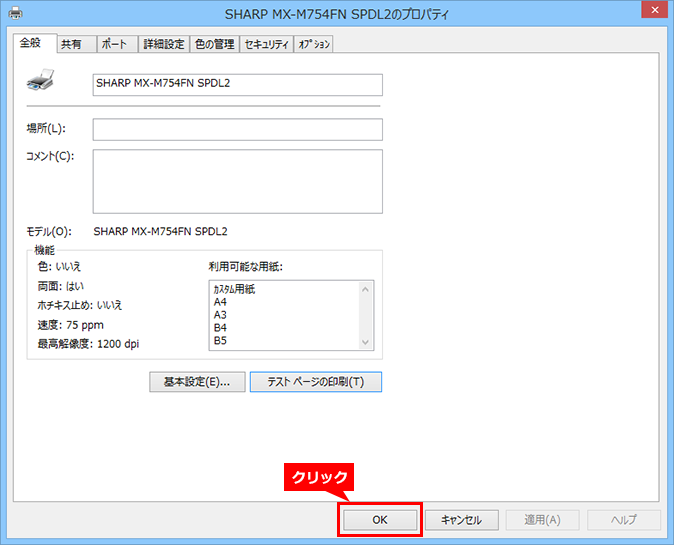The width and height of the screenshot is (674, 545).
Task: Click the モデル(O): label
Action: click(49, 232)
